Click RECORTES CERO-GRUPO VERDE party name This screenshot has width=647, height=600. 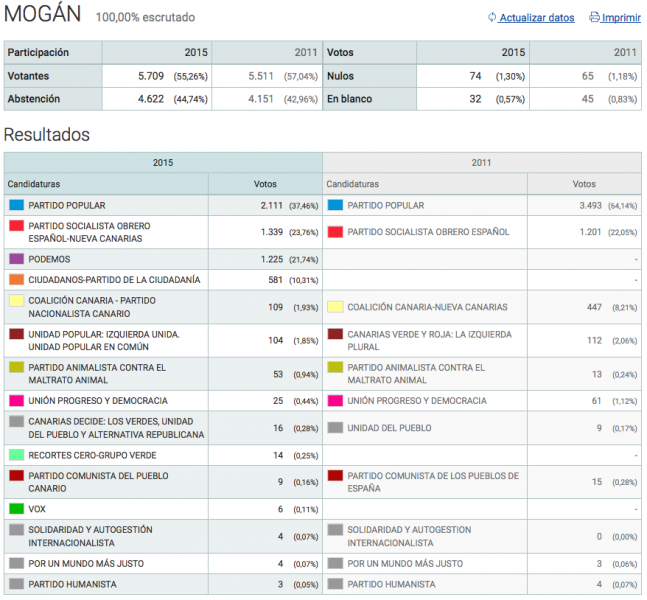coord(92,455)
